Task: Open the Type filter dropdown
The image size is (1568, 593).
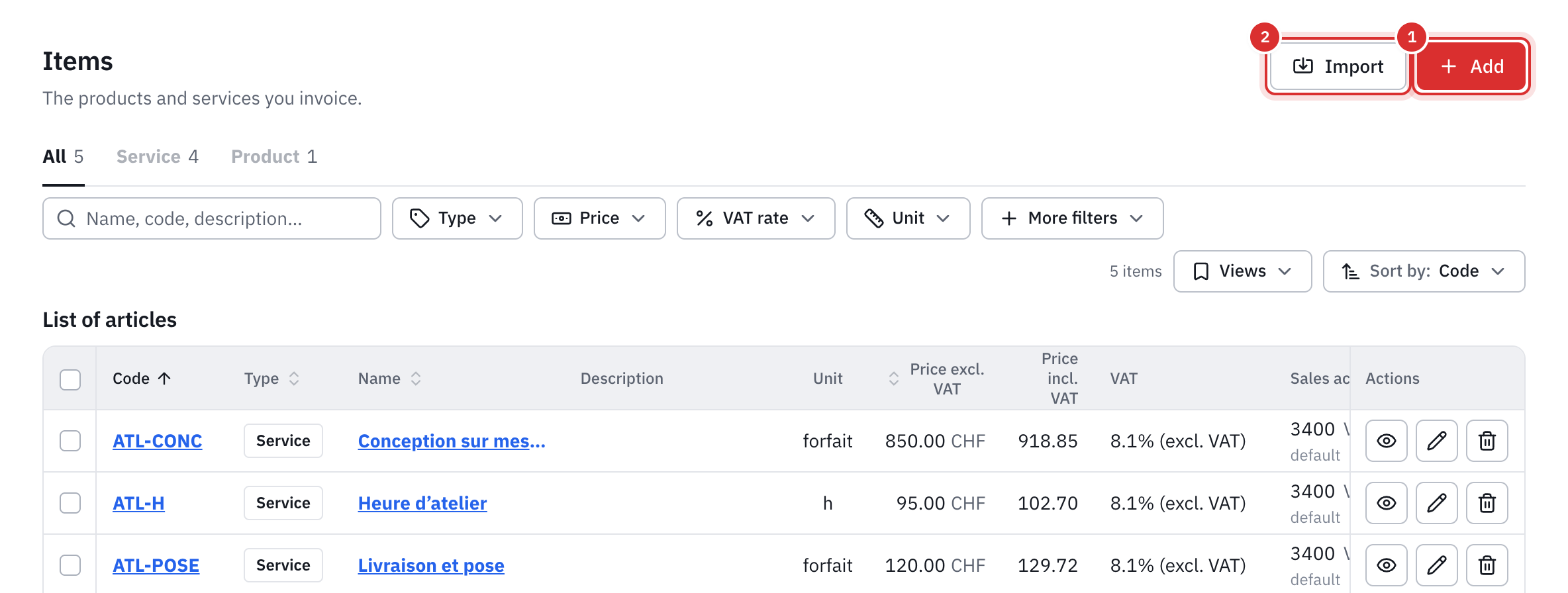Action: point(457,218)
